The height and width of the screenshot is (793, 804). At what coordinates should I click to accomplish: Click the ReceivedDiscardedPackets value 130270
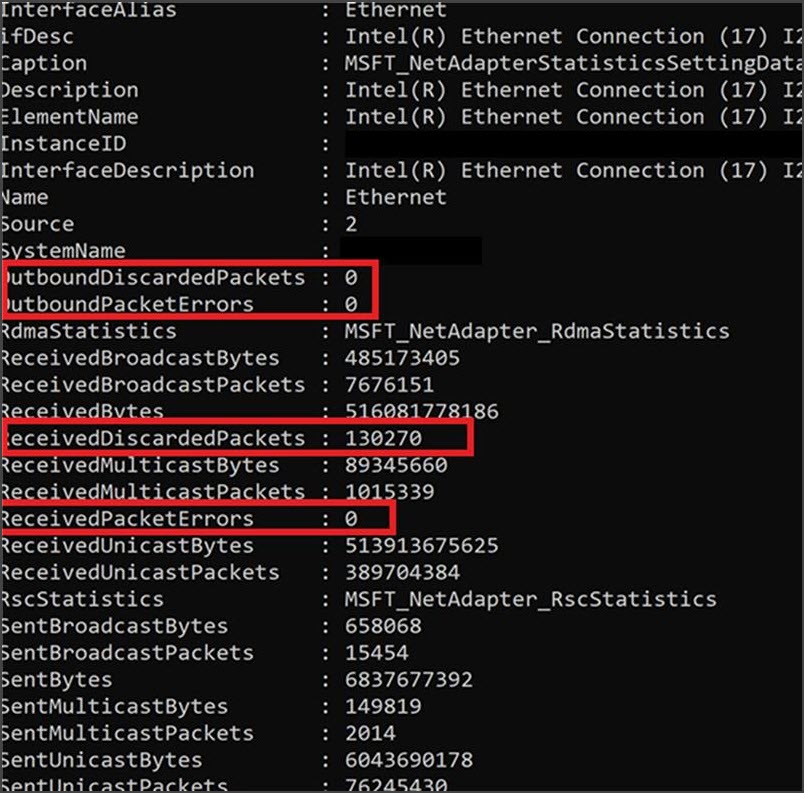[383, 438]
